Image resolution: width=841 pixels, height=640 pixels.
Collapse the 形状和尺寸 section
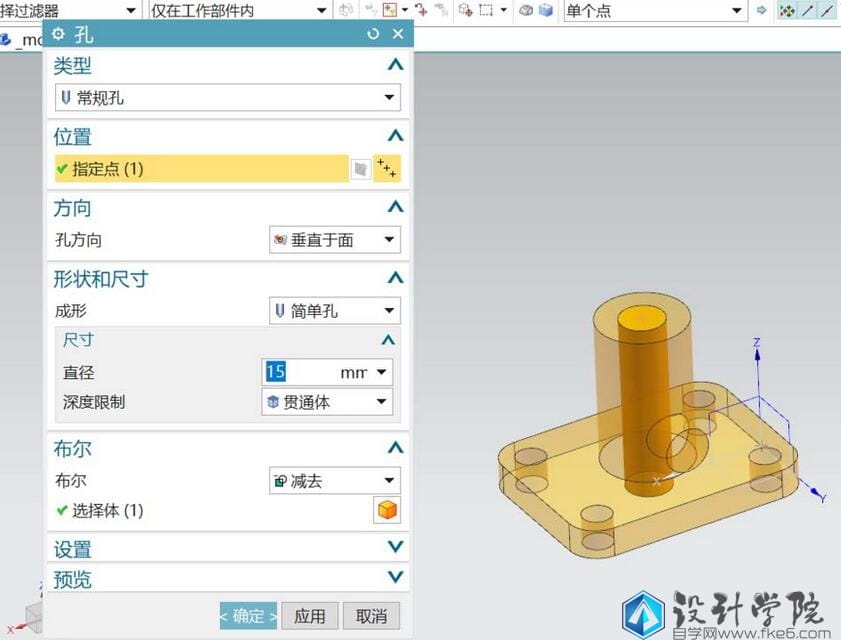click(x=395, y=278)
